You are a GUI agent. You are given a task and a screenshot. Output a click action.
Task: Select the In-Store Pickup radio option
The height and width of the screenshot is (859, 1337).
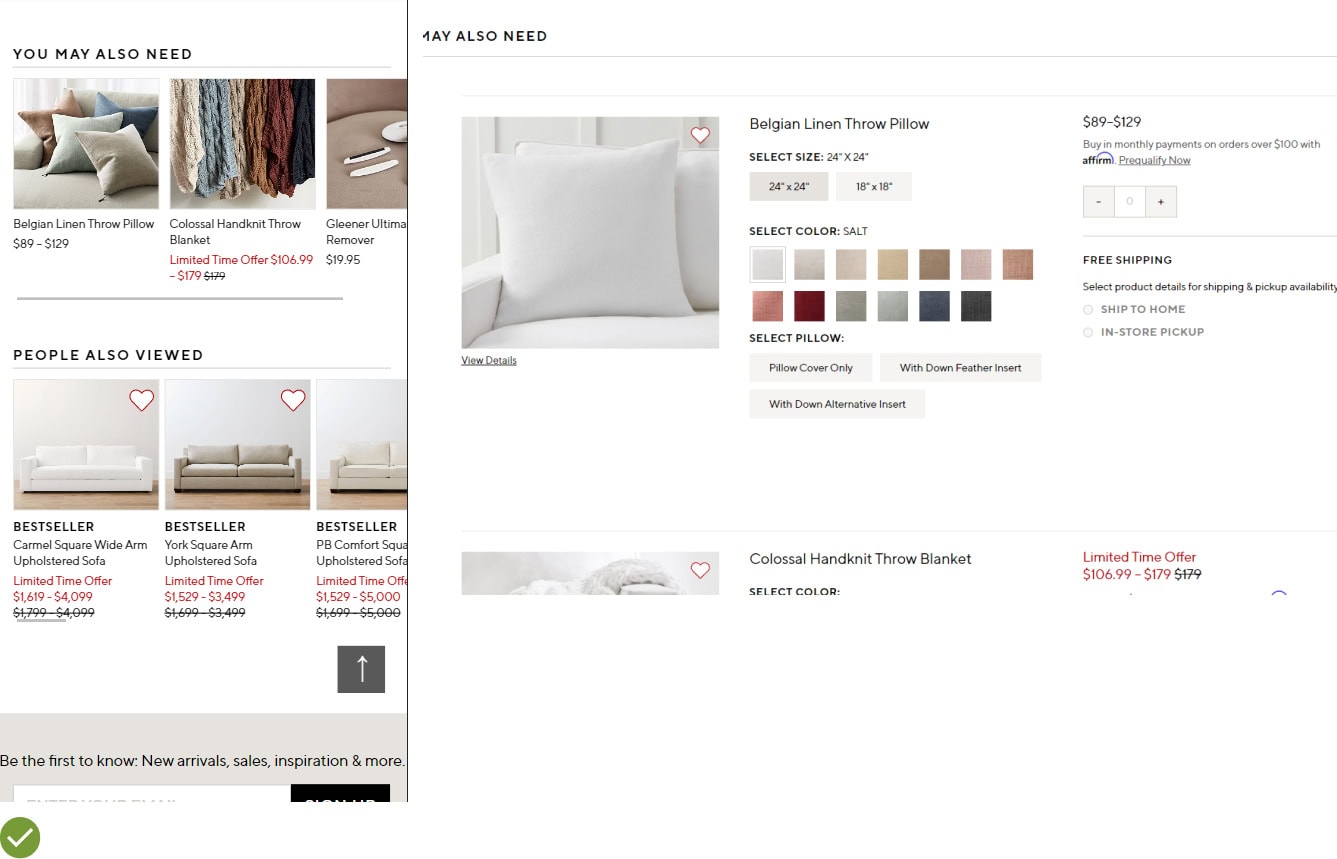click(x=1088, y=332)
